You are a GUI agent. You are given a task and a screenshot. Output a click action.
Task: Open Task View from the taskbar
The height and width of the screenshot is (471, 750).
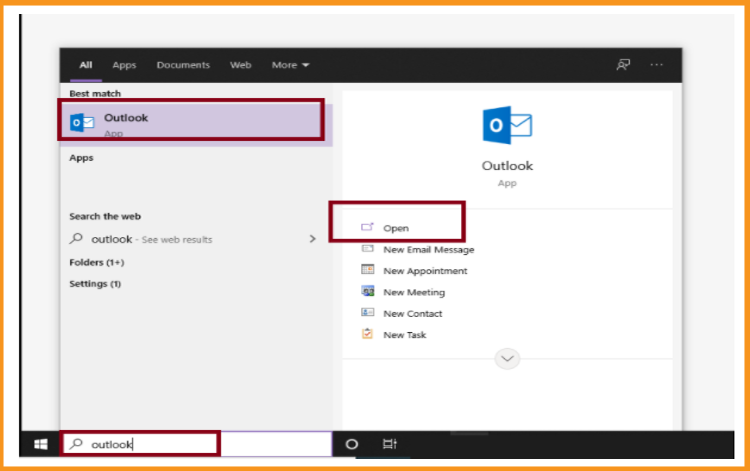point(390,444)
